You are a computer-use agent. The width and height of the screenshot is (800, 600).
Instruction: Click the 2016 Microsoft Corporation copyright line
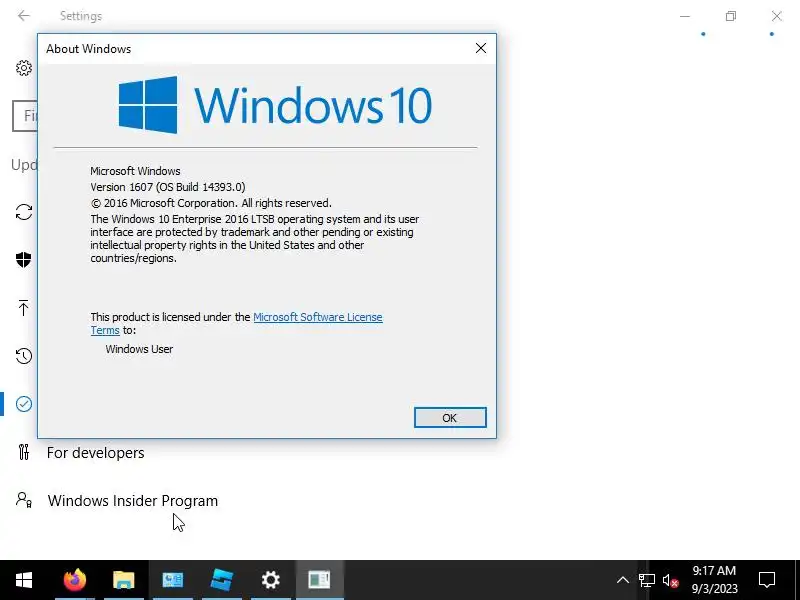point(211,203)
